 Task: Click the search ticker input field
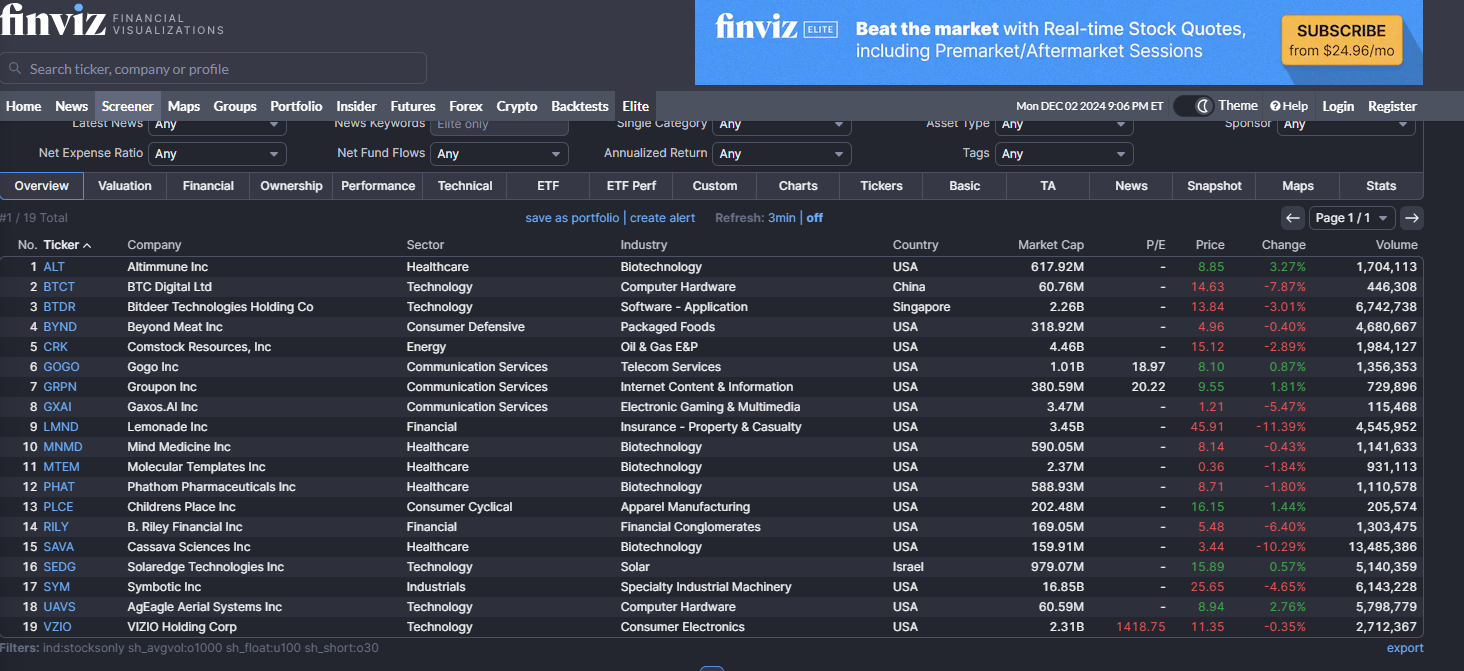(x=220, y=69)
